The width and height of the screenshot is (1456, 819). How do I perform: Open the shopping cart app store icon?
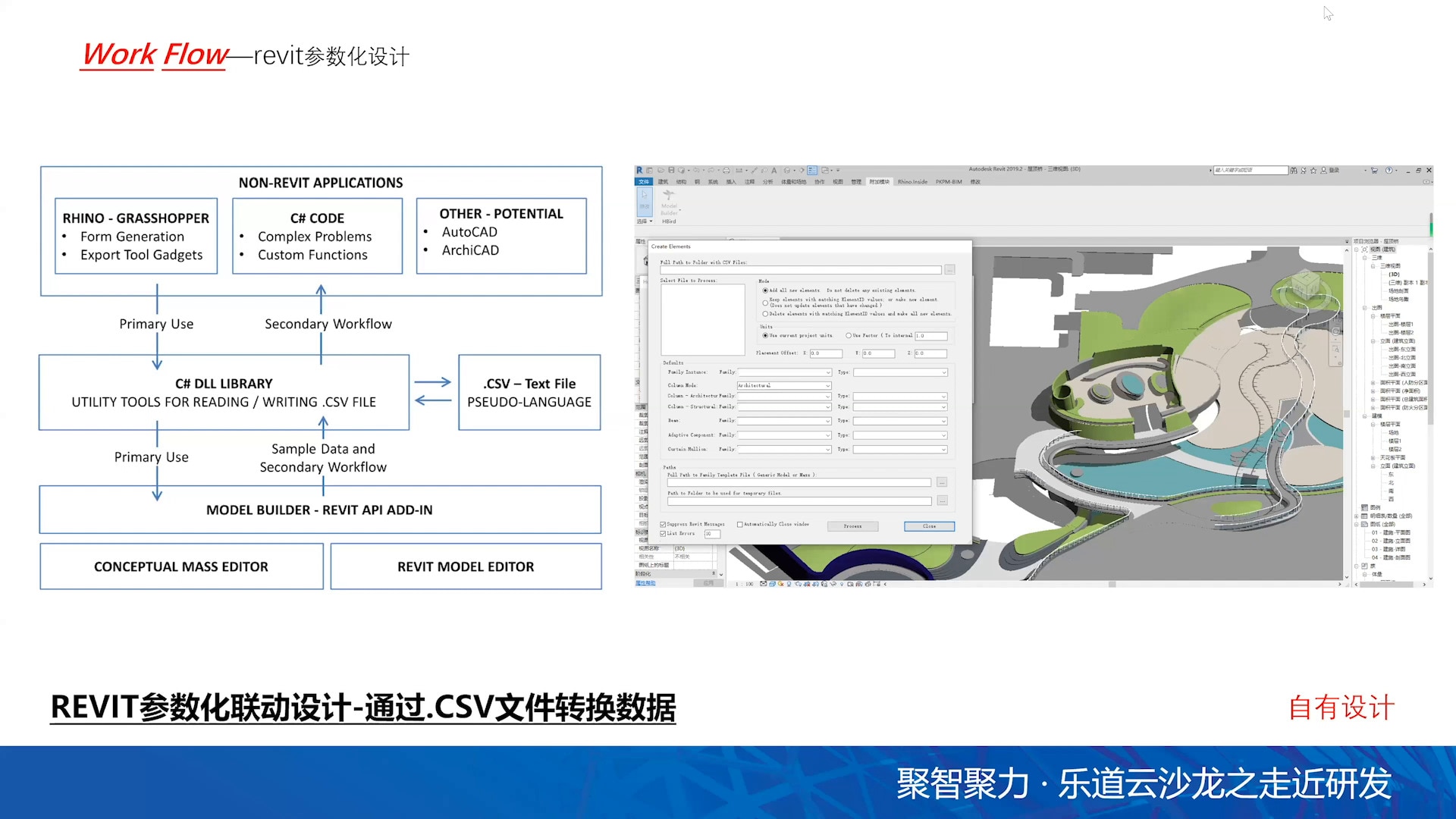pos(1374,171)
